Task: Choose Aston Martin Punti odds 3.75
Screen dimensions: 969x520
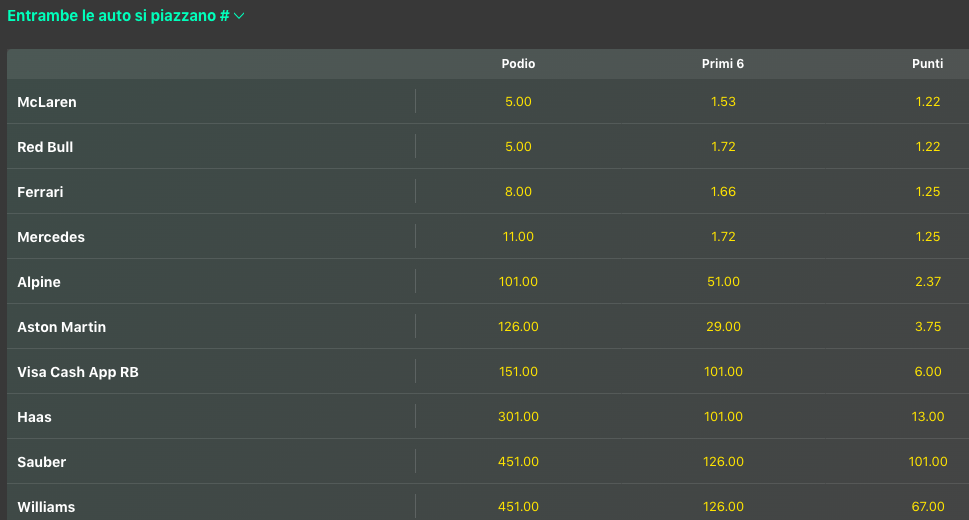Action: [928, 327]
